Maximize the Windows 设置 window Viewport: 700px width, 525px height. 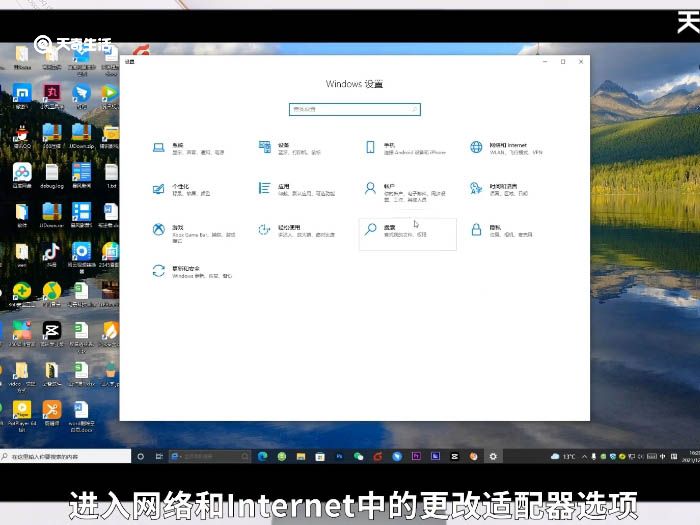pos(563,62)
